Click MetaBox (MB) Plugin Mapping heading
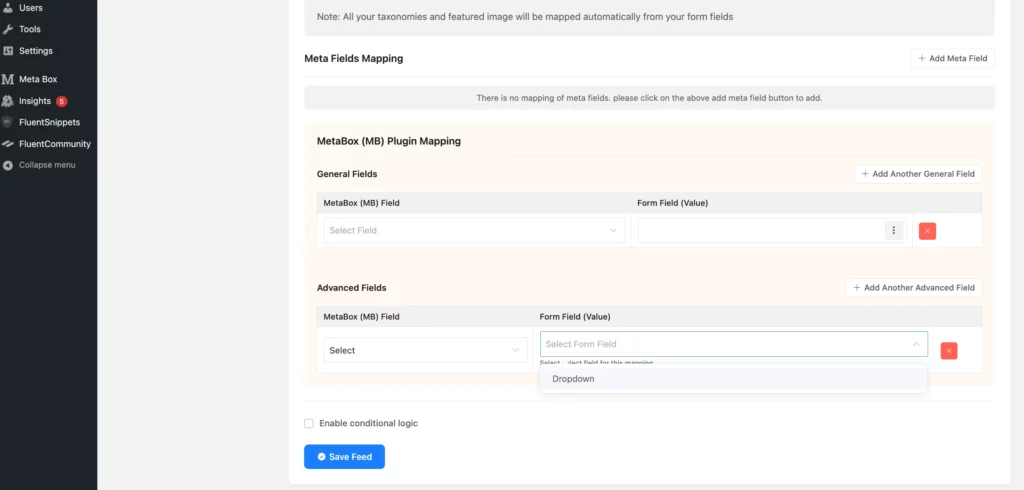 coord(389,141)
